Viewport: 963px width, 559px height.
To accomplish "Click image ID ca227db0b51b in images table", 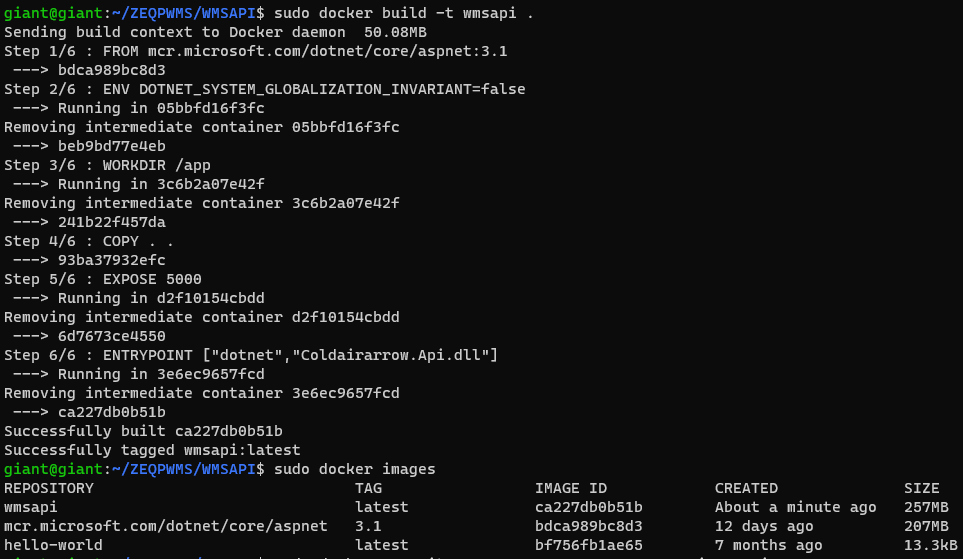I will point(588,507).
